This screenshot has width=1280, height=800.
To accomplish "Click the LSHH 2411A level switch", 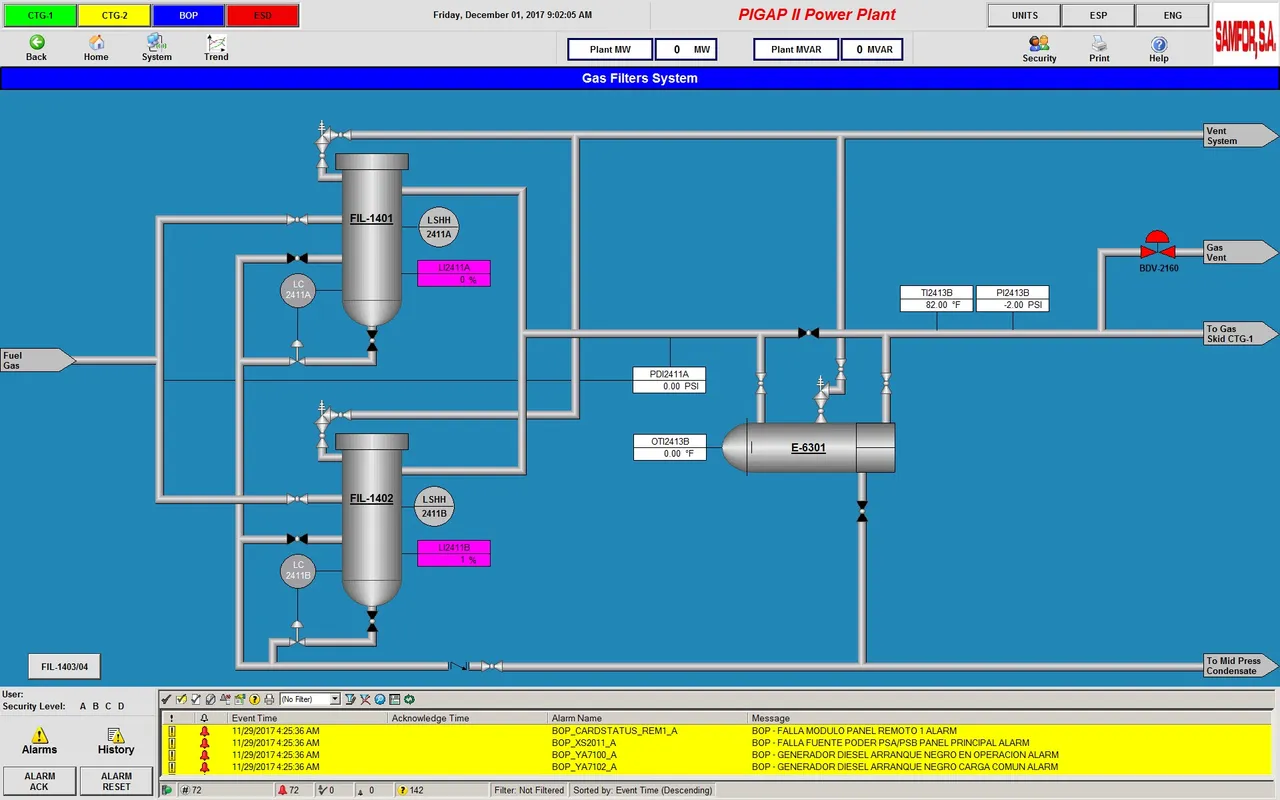I will (x=439, y=227).
